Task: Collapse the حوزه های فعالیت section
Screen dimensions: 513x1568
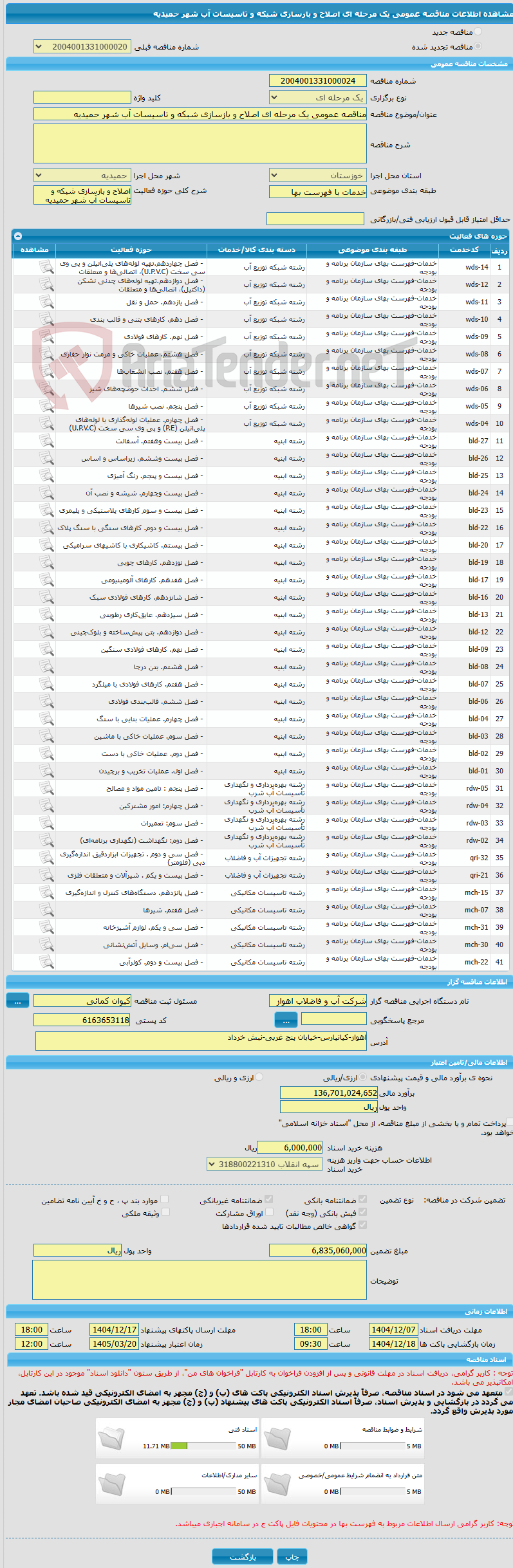Action: pos(18,236)
